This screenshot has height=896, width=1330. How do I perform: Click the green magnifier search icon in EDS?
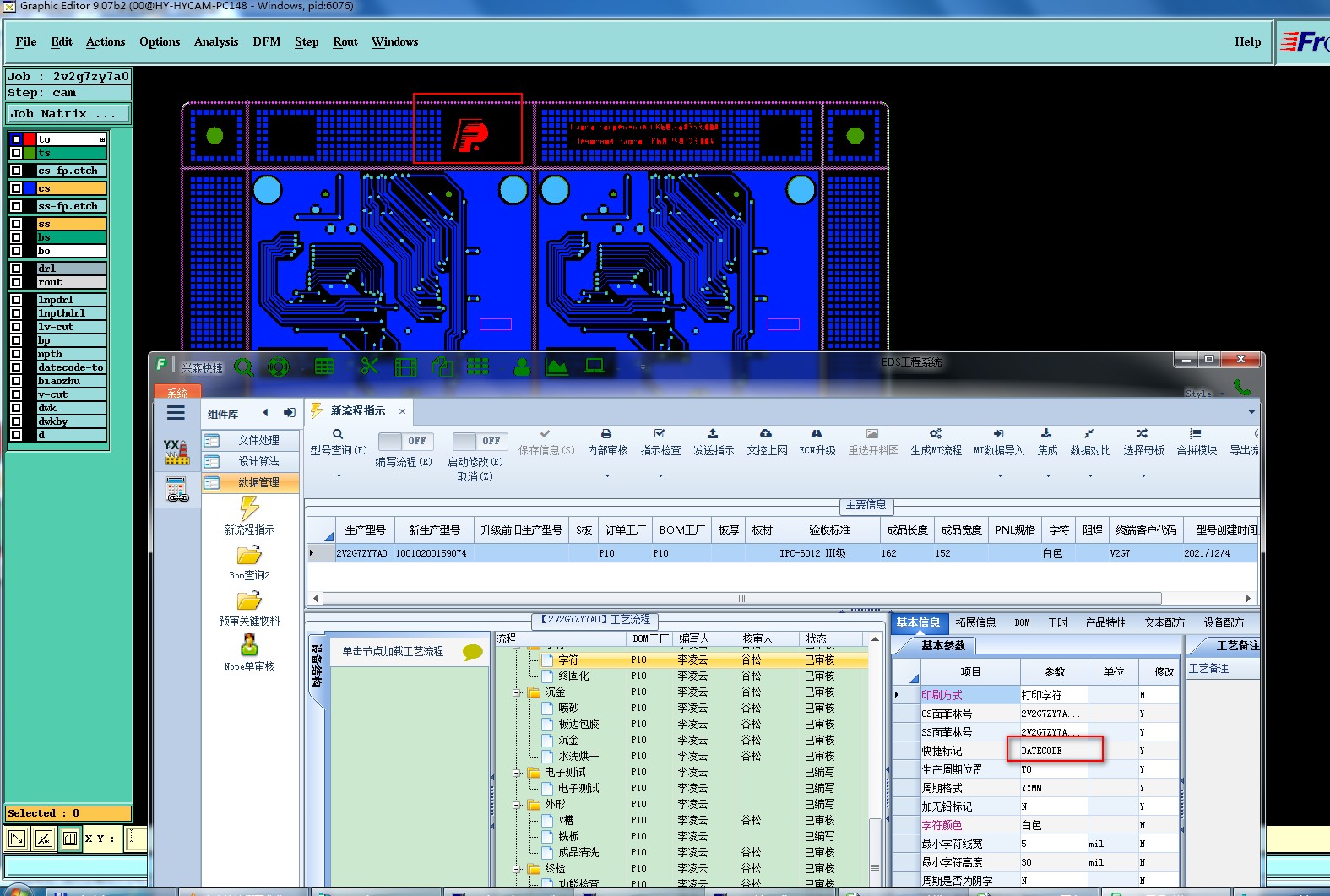244,367
